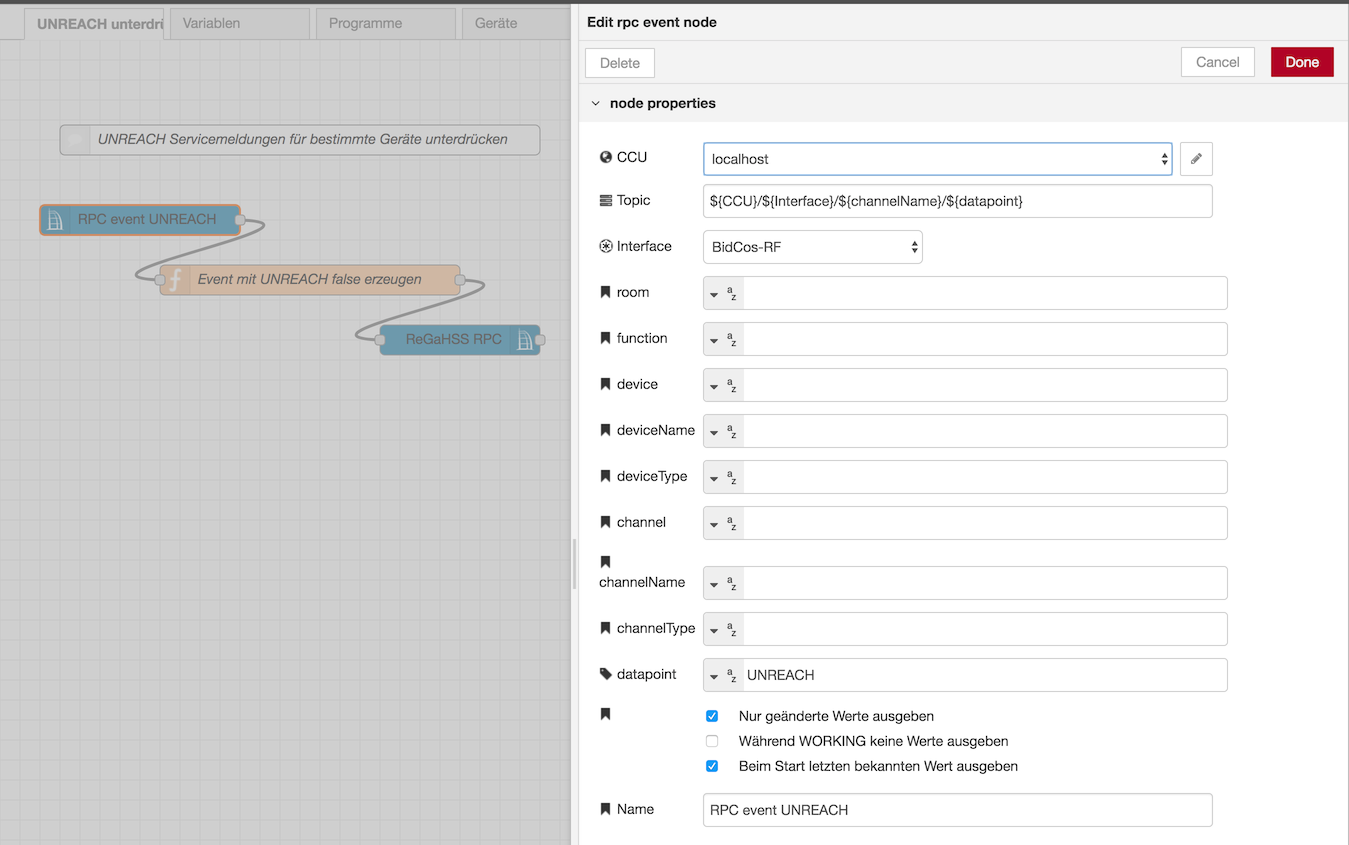The width and height of the screenshot is (1349, 845).
Task: Click the channelName text input
Action: (x=985, y=583)
